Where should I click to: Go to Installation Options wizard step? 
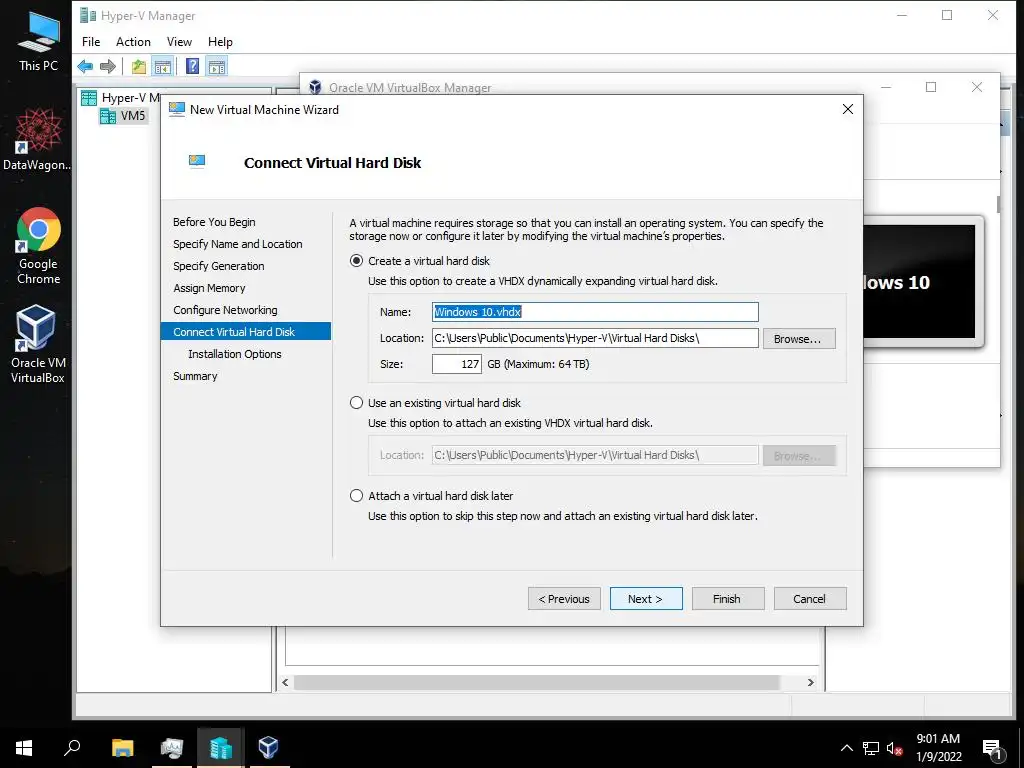pos(234,354)
